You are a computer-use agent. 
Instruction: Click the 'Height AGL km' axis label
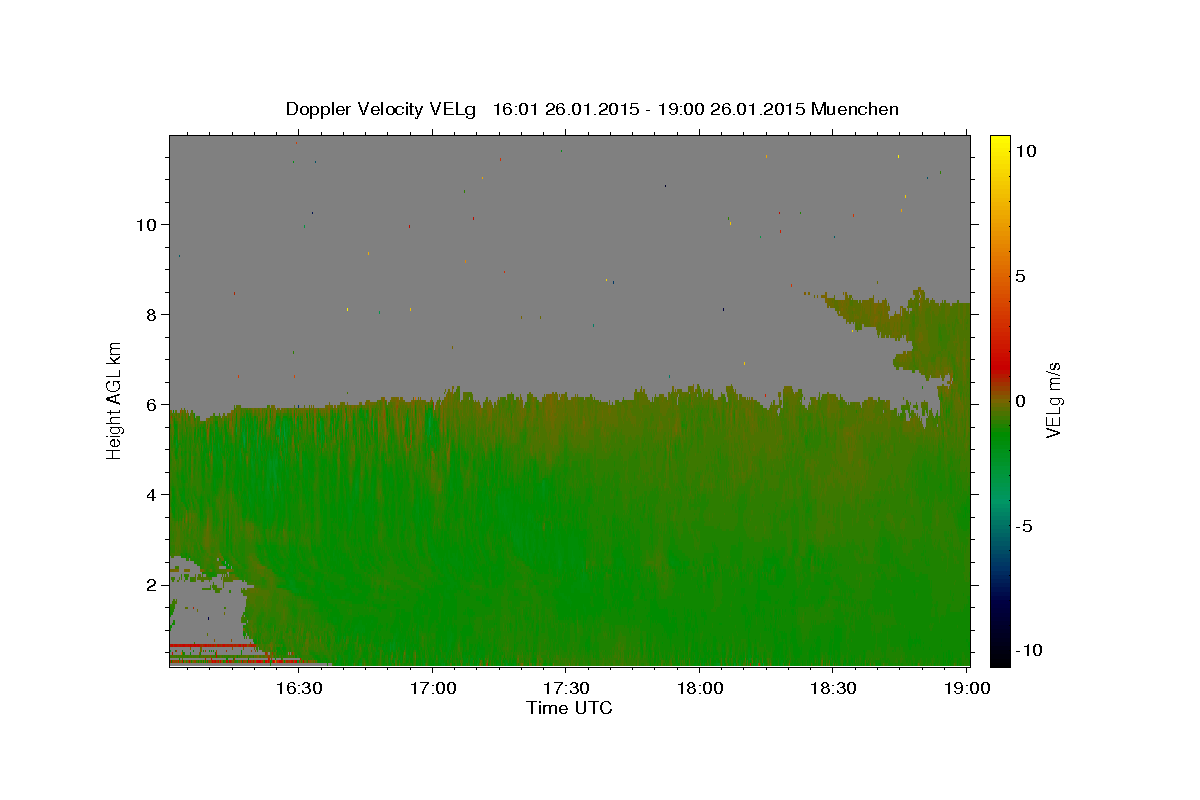(114, 401)
